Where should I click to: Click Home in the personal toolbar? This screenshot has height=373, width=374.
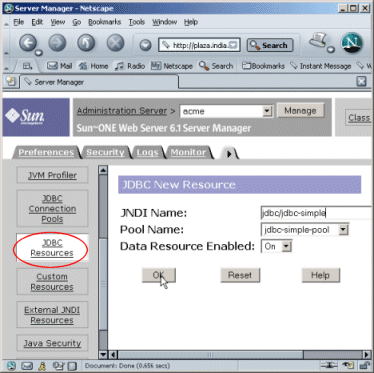93,66
